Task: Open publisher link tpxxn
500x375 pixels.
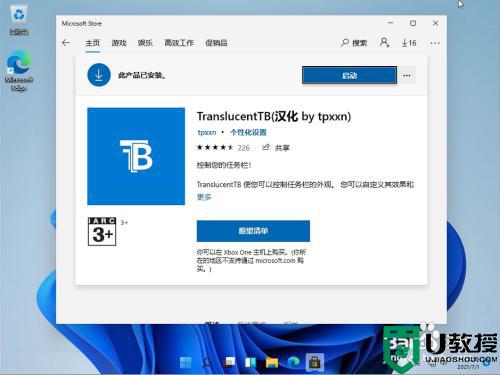Action: point(207,132)
